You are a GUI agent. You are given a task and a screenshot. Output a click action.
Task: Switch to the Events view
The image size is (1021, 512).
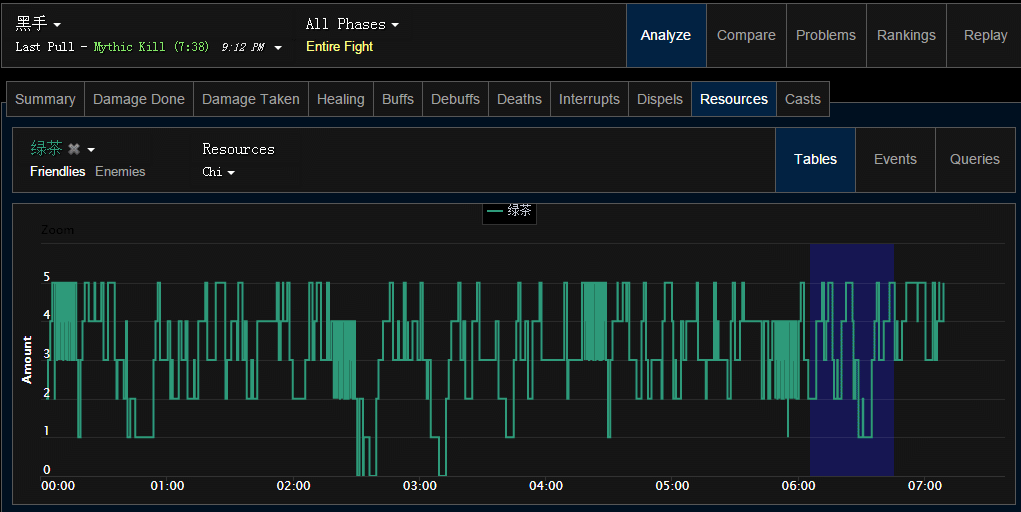[895, 159]
